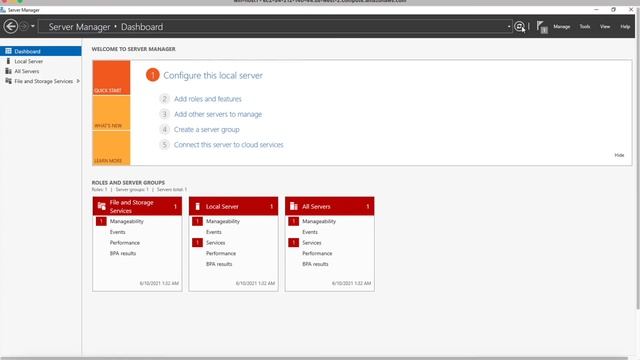
Task: Click the Local Server sidebar icon
Action: point(8,61)
